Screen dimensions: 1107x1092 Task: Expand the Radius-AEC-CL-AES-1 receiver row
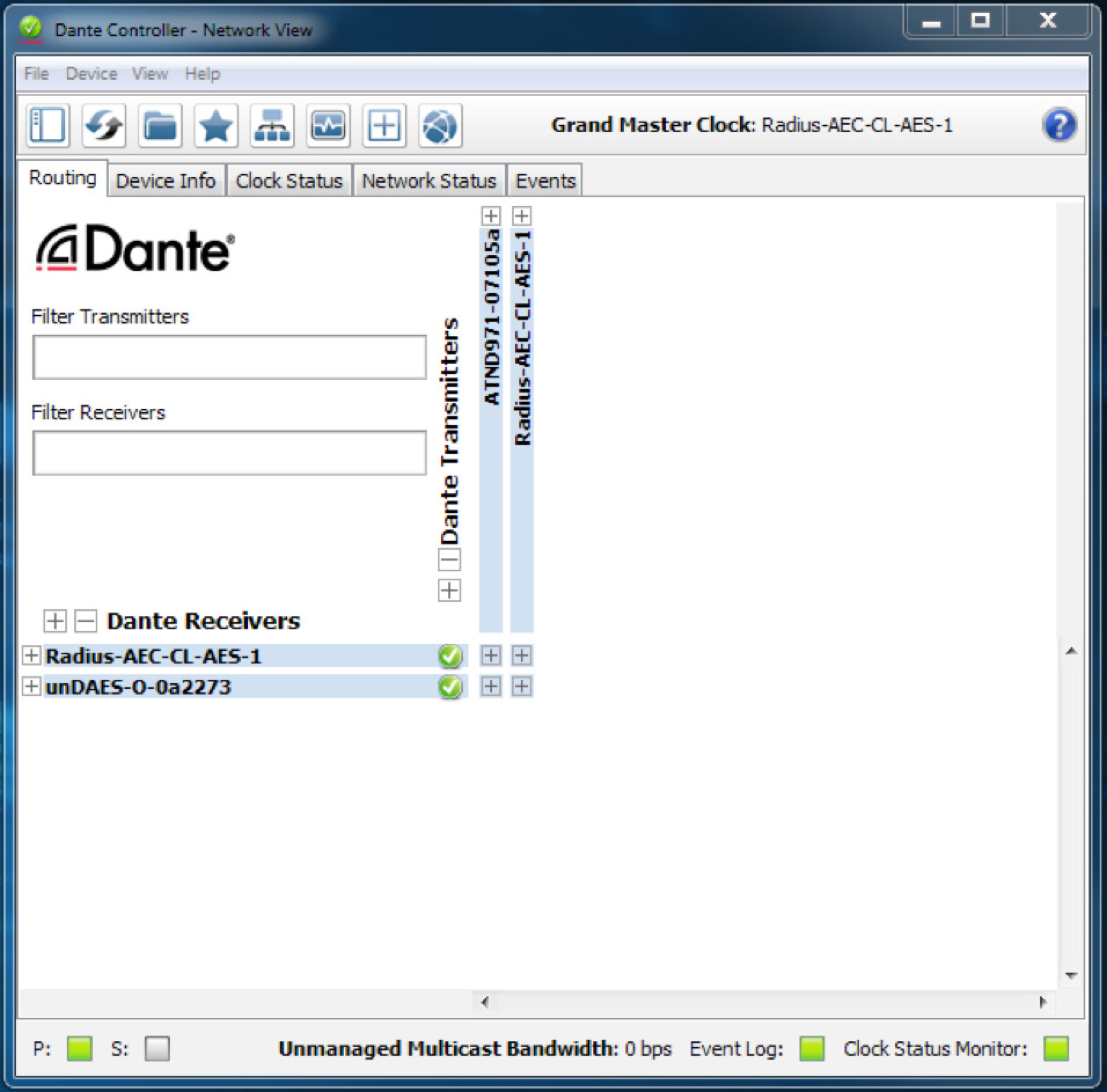tap(32, 656)
